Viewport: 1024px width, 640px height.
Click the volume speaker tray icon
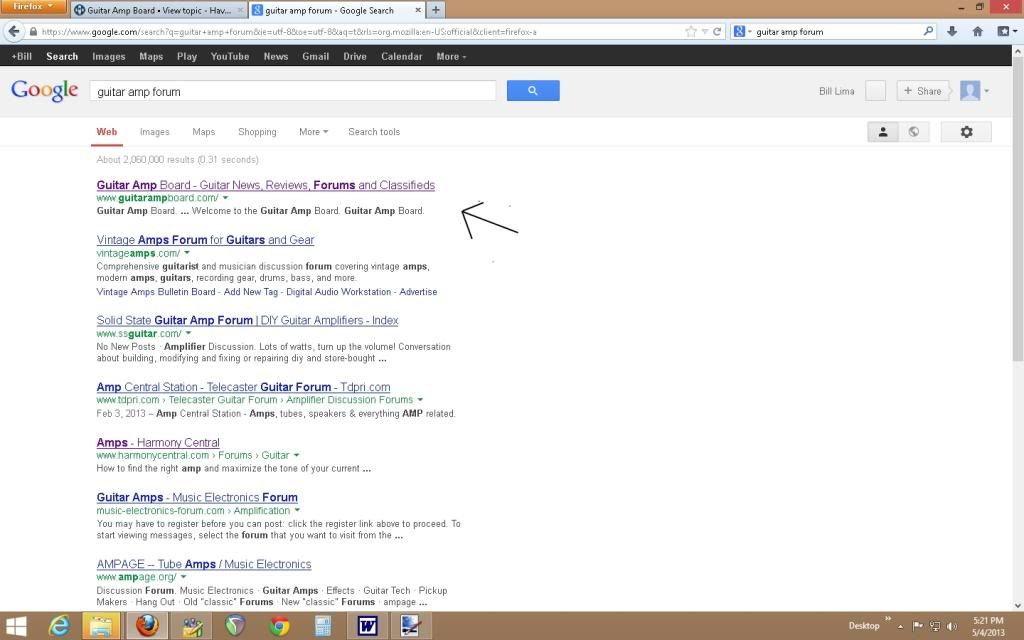pyautogui.click(x=952, y=626)
